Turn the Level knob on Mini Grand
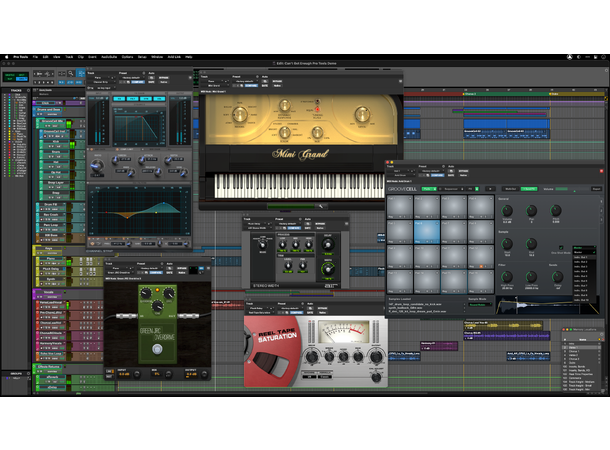Image resolution: width=610 pixels, height=450 pixels. [x=362, y=114]
